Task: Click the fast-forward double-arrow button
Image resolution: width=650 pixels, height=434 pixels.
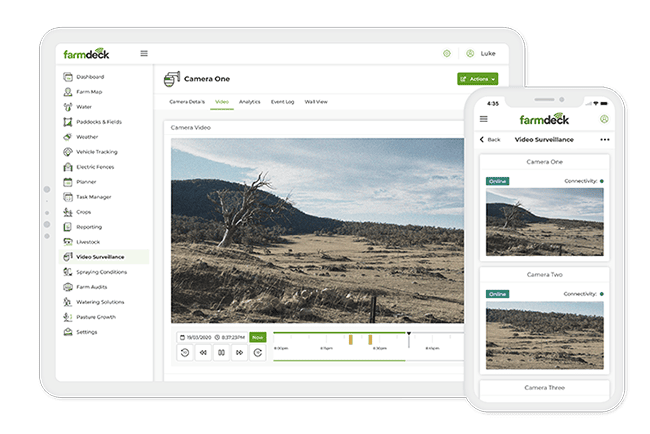Action: point(240,353)
